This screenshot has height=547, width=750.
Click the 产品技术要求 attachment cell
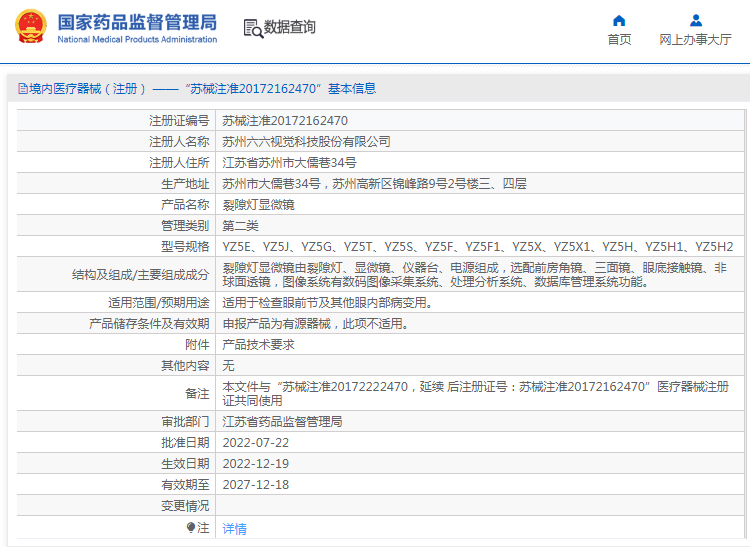[258, 345]
